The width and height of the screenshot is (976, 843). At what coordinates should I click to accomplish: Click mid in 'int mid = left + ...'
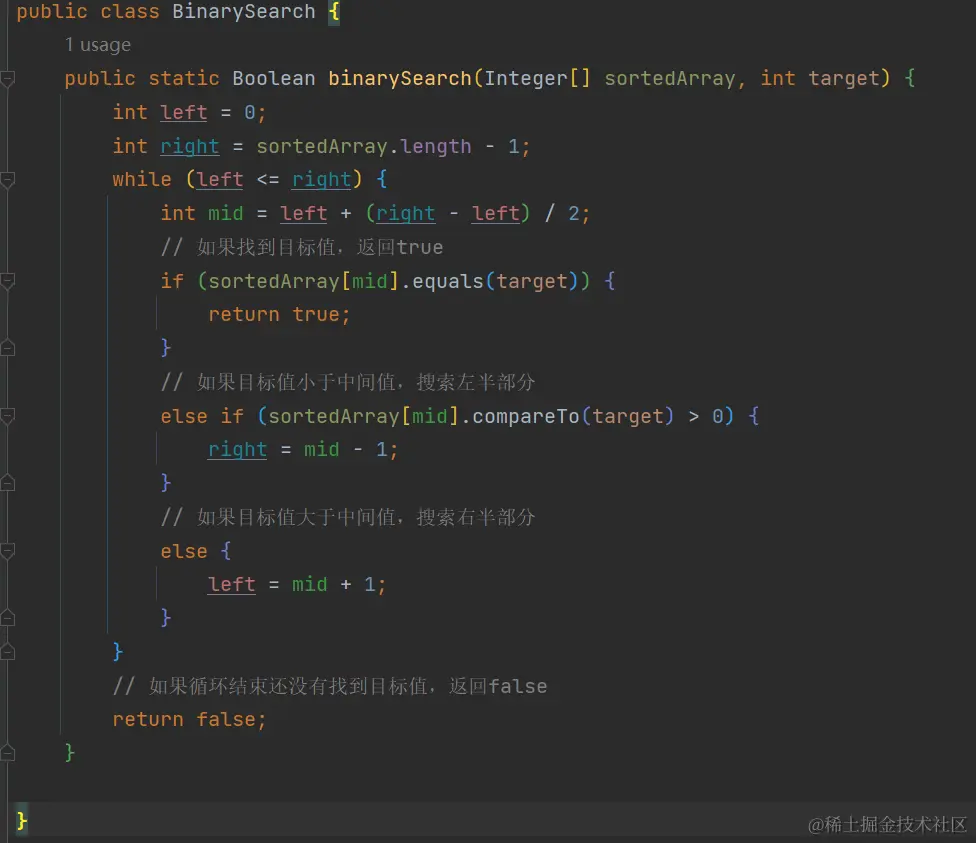click(225, 214)
